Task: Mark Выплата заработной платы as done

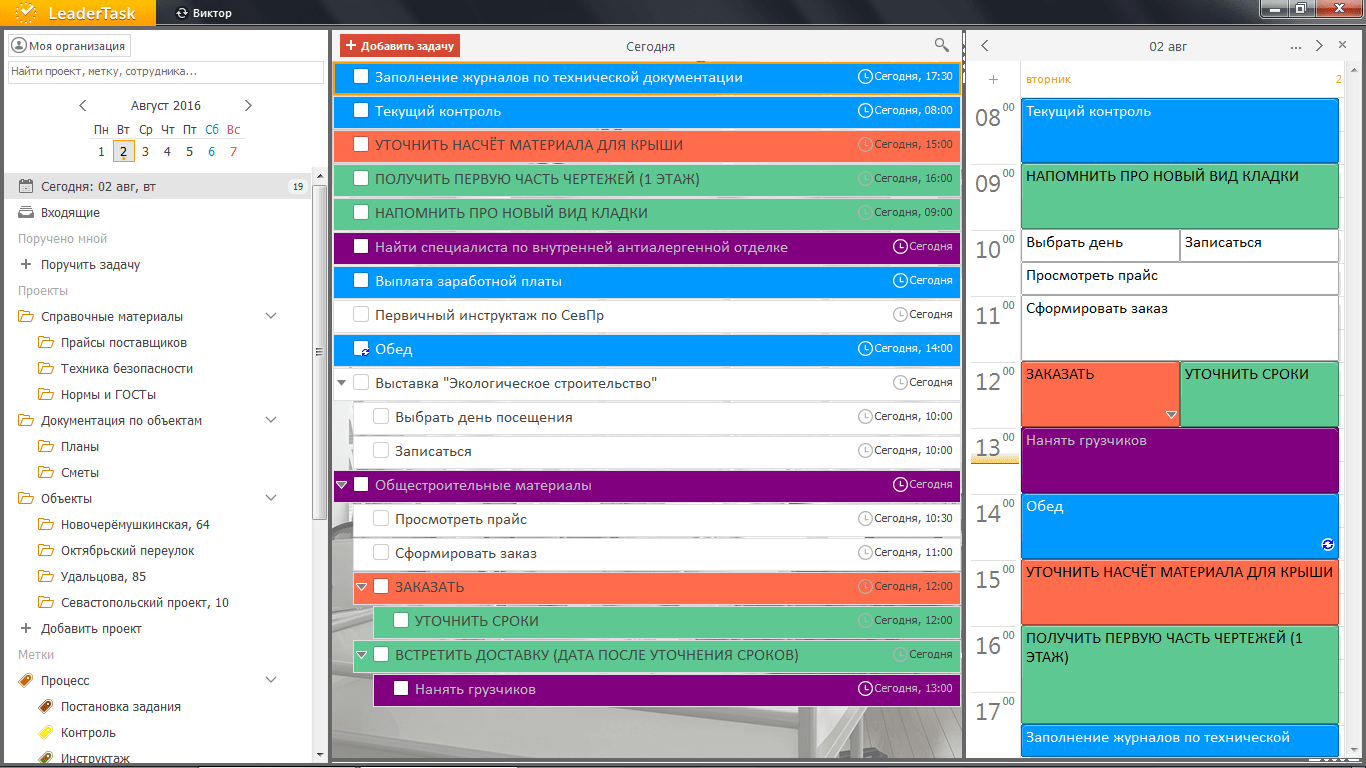Action: click(361, 281)
